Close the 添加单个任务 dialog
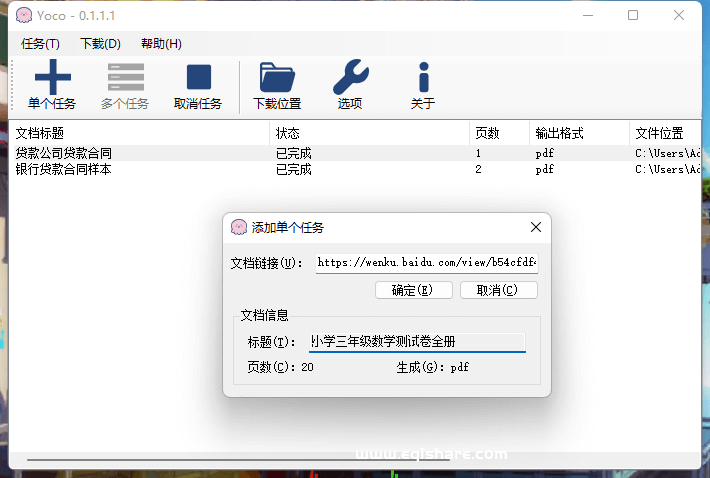Viewport: 710px width, 478px height. point(536,227)
